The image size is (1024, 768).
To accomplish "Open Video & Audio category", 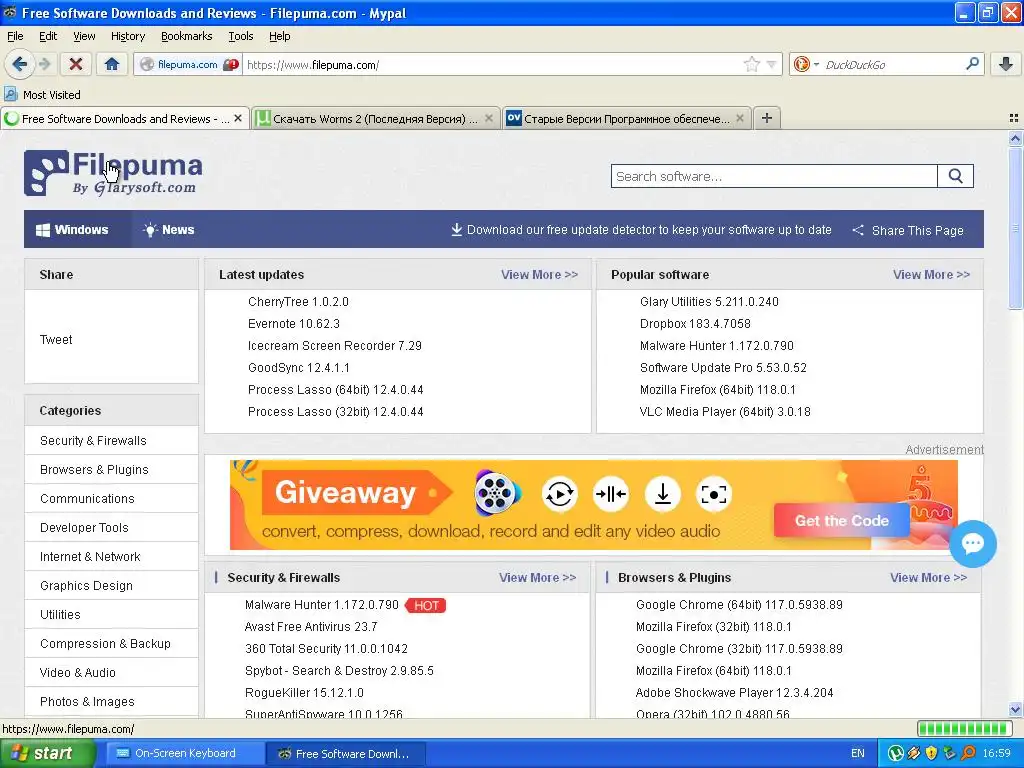I will 112,673.
